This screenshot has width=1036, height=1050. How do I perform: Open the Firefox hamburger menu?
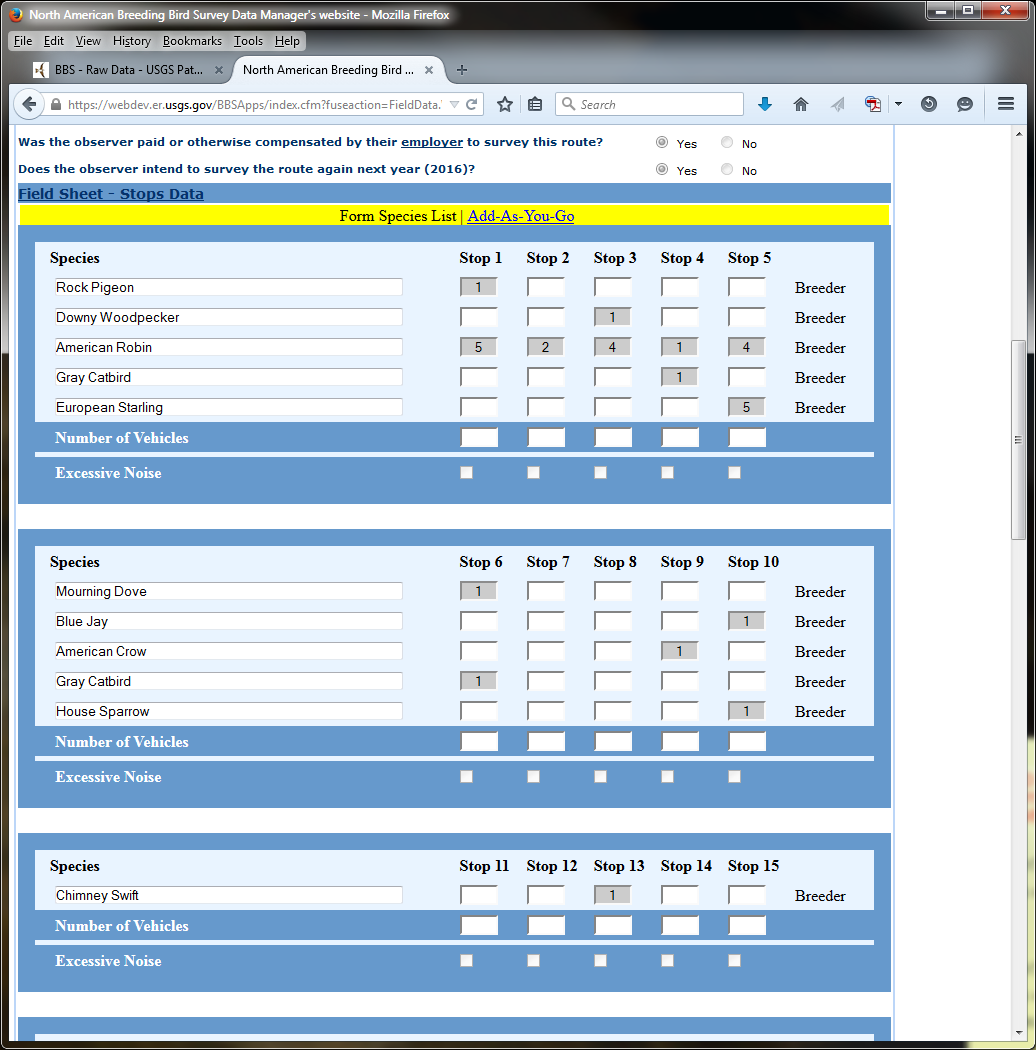pyautogui.click(x=1006, y=104)
